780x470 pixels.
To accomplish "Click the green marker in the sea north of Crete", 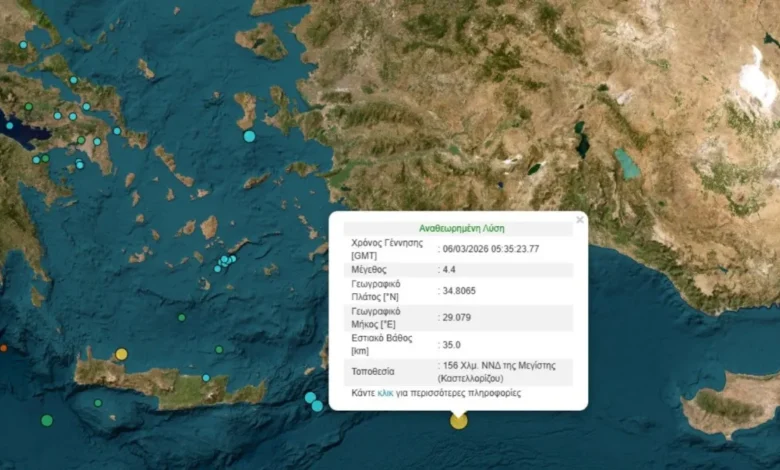I will pyautogui.click(x=182, y=317).
